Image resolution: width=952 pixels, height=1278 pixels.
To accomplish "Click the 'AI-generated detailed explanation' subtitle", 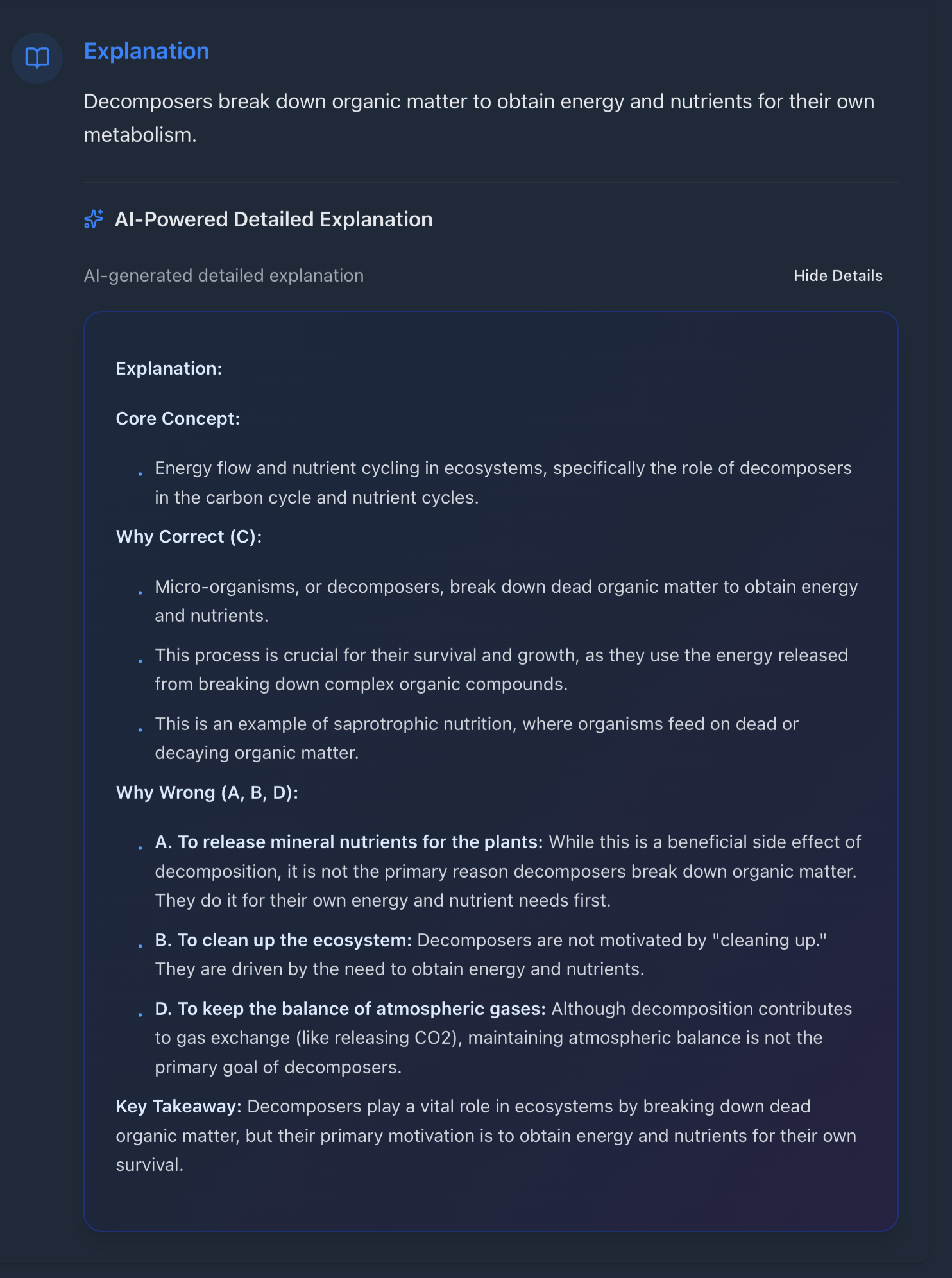I will tap(223, 276).
